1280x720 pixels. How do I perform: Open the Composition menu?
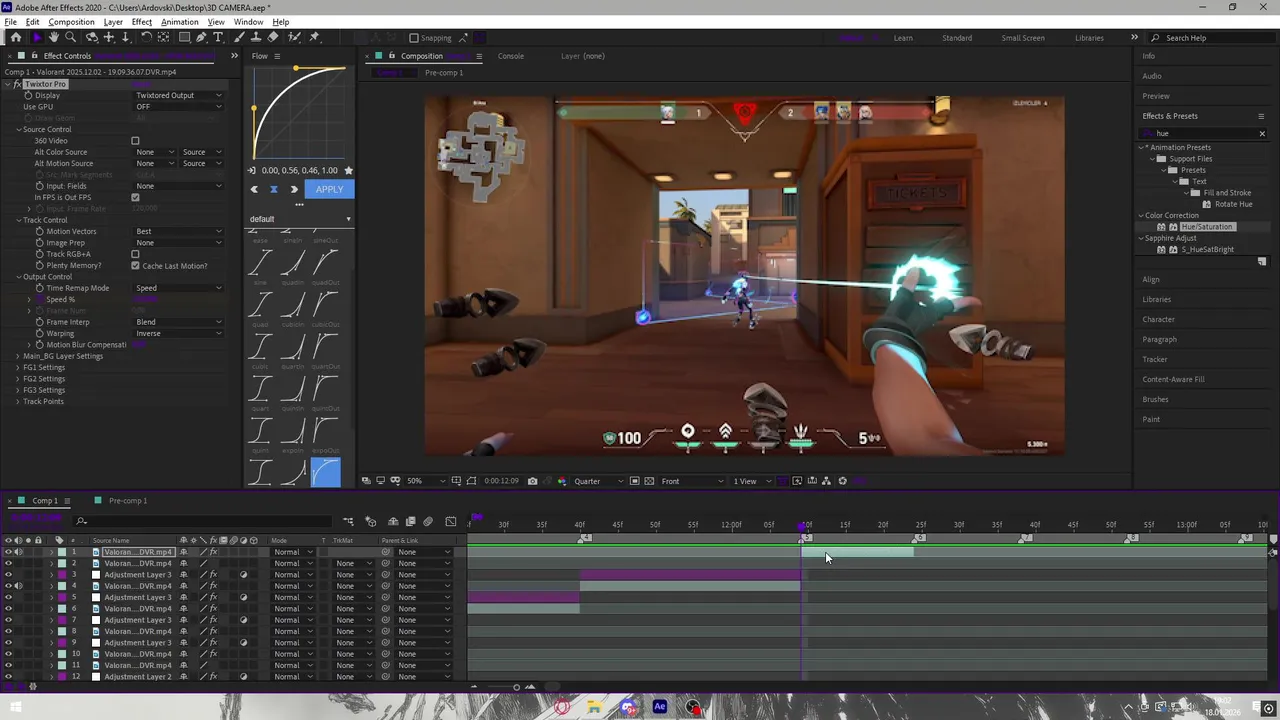click(x=71, y=22)
